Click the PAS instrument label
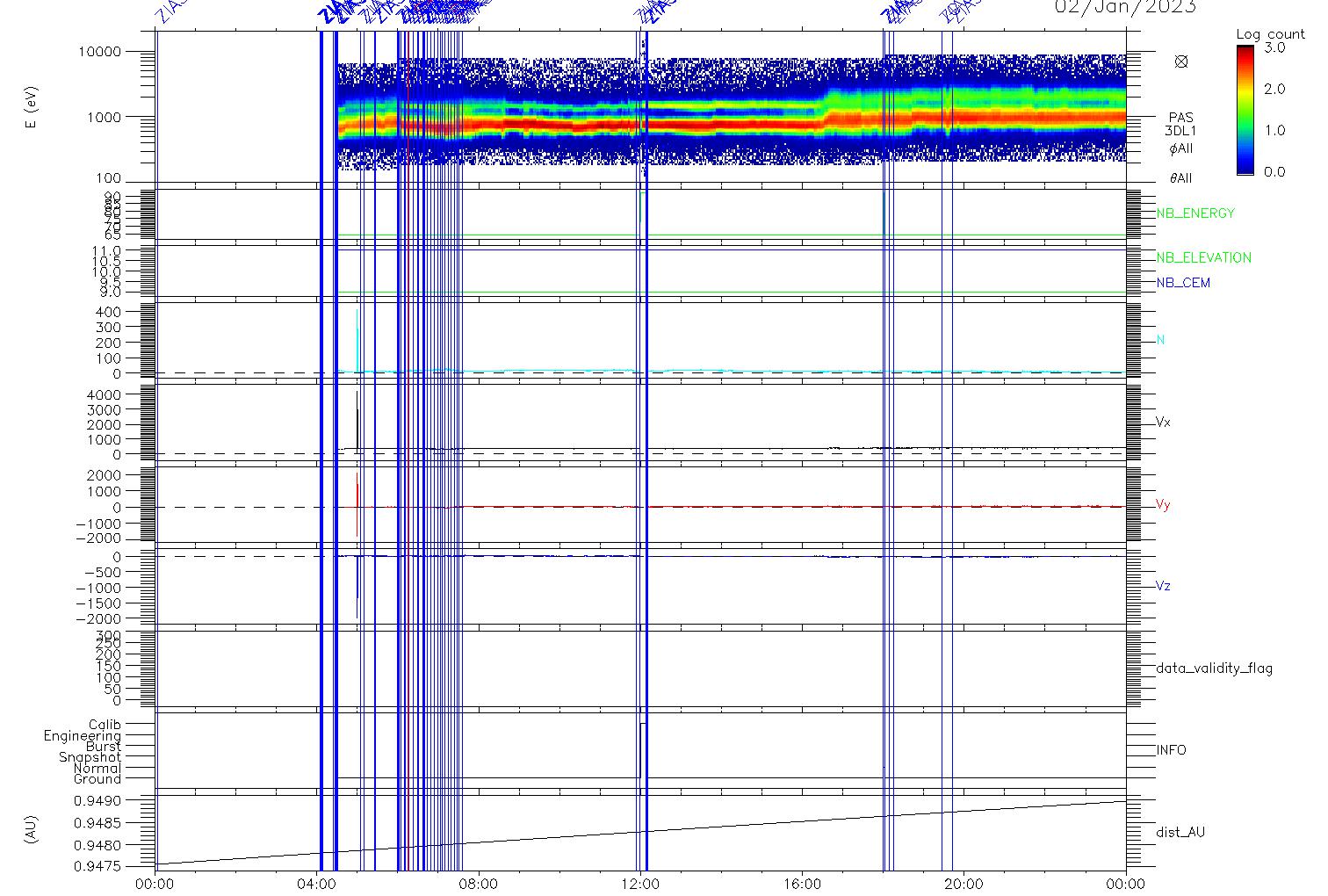 [x=1180, y=117]
